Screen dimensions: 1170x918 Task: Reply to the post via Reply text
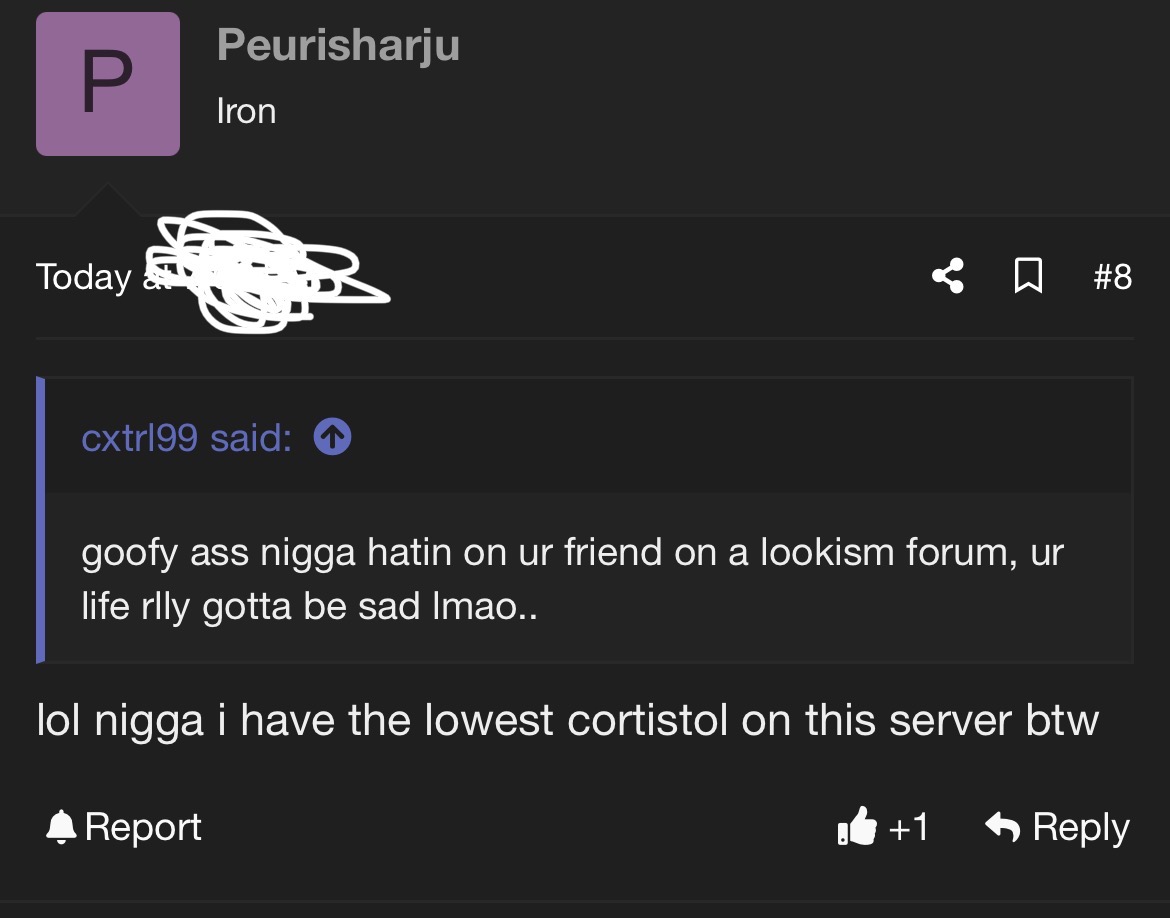pyautogui.click(x=1080, y=827)
